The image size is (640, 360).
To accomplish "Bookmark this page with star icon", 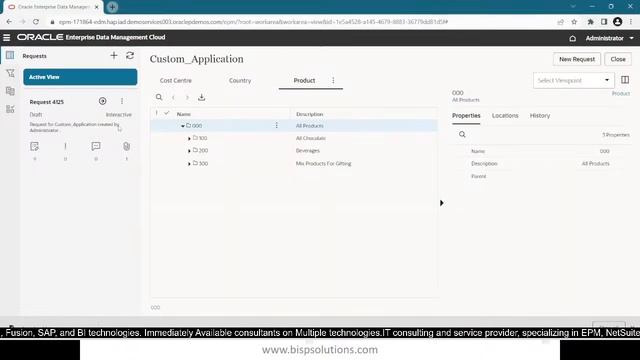I will click(x=574, y=22).
